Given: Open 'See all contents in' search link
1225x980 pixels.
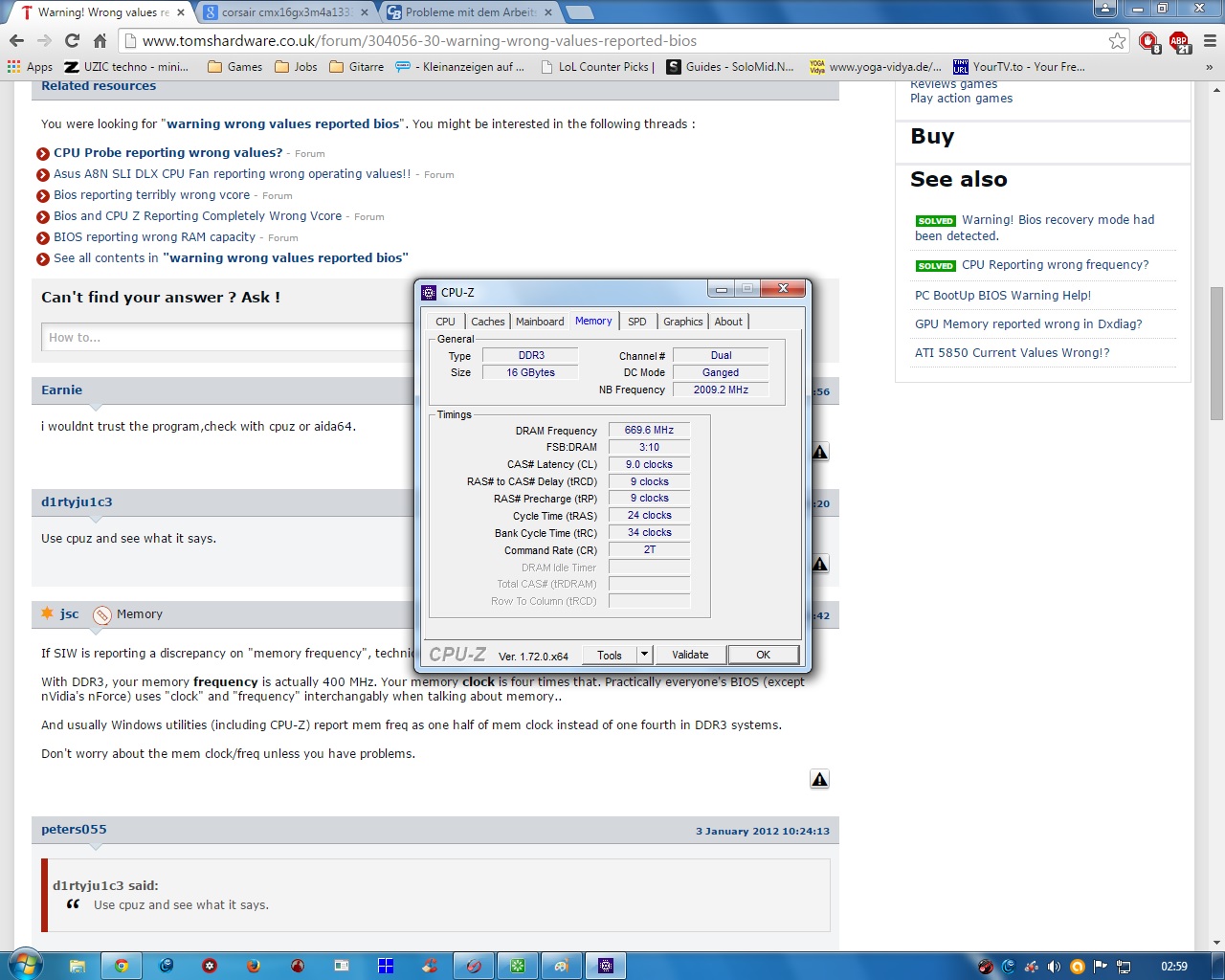Looking at the screenshot, I should (231, 257).
